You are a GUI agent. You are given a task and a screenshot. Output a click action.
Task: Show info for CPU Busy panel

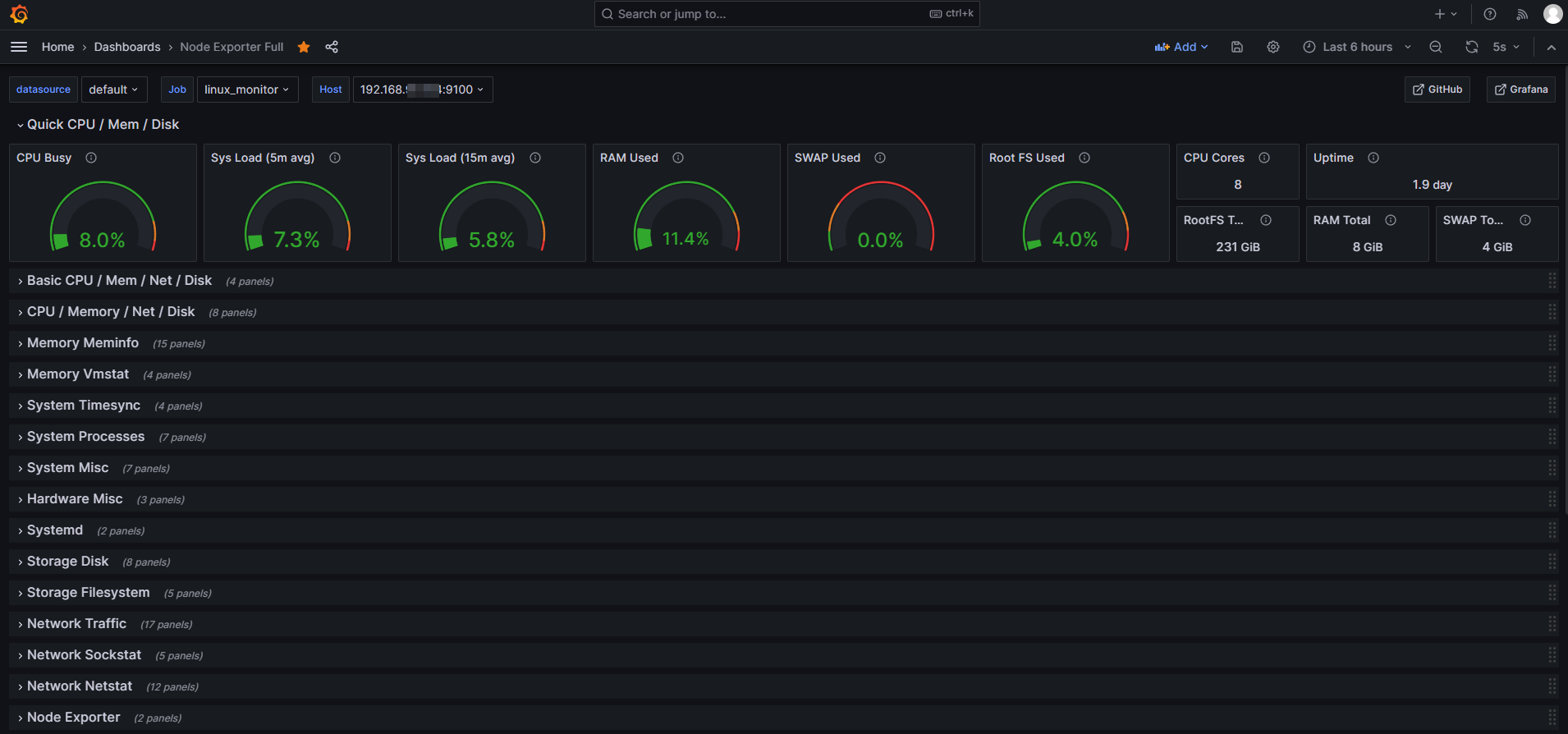tap(91, 158)
